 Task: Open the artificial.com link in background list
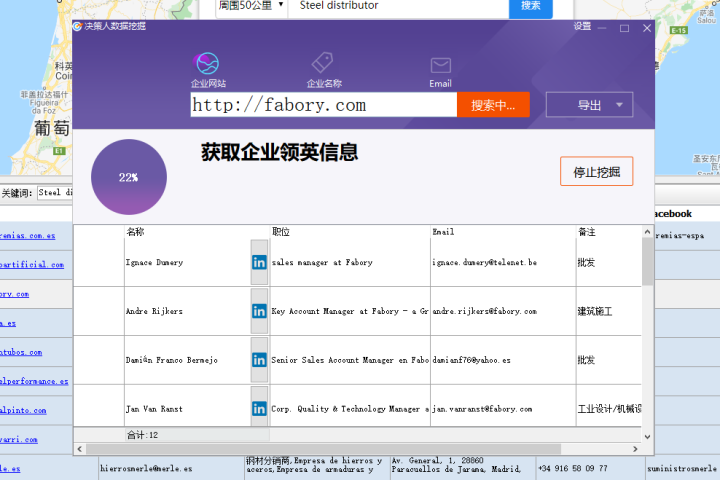pyautogui.click(x=32, y=265)
